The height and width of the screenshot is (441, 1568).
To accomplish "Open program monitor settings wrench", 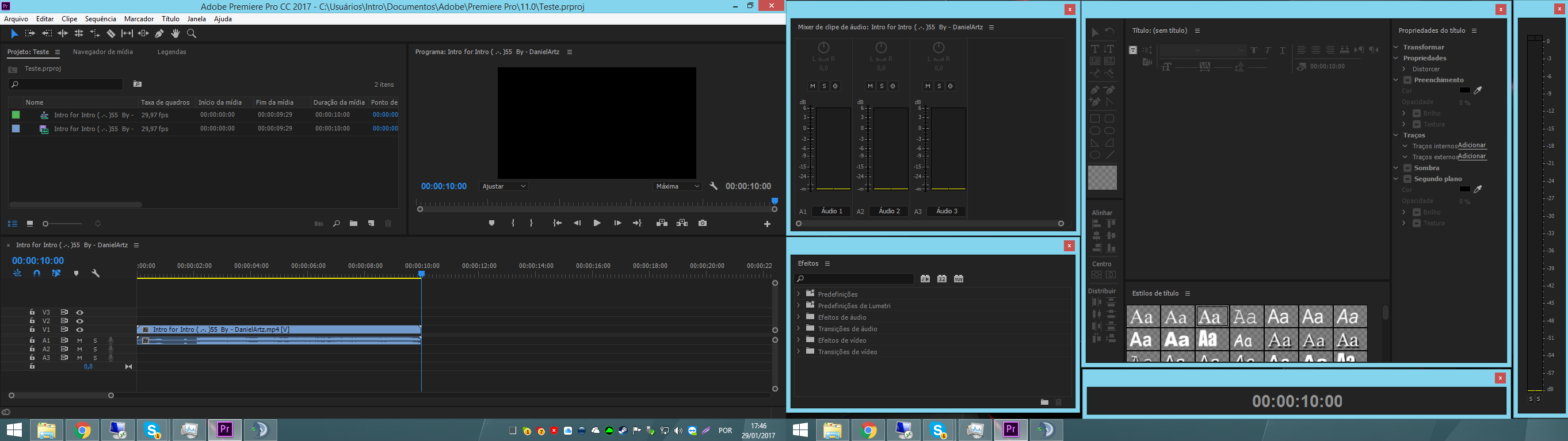I will point(714,186).
